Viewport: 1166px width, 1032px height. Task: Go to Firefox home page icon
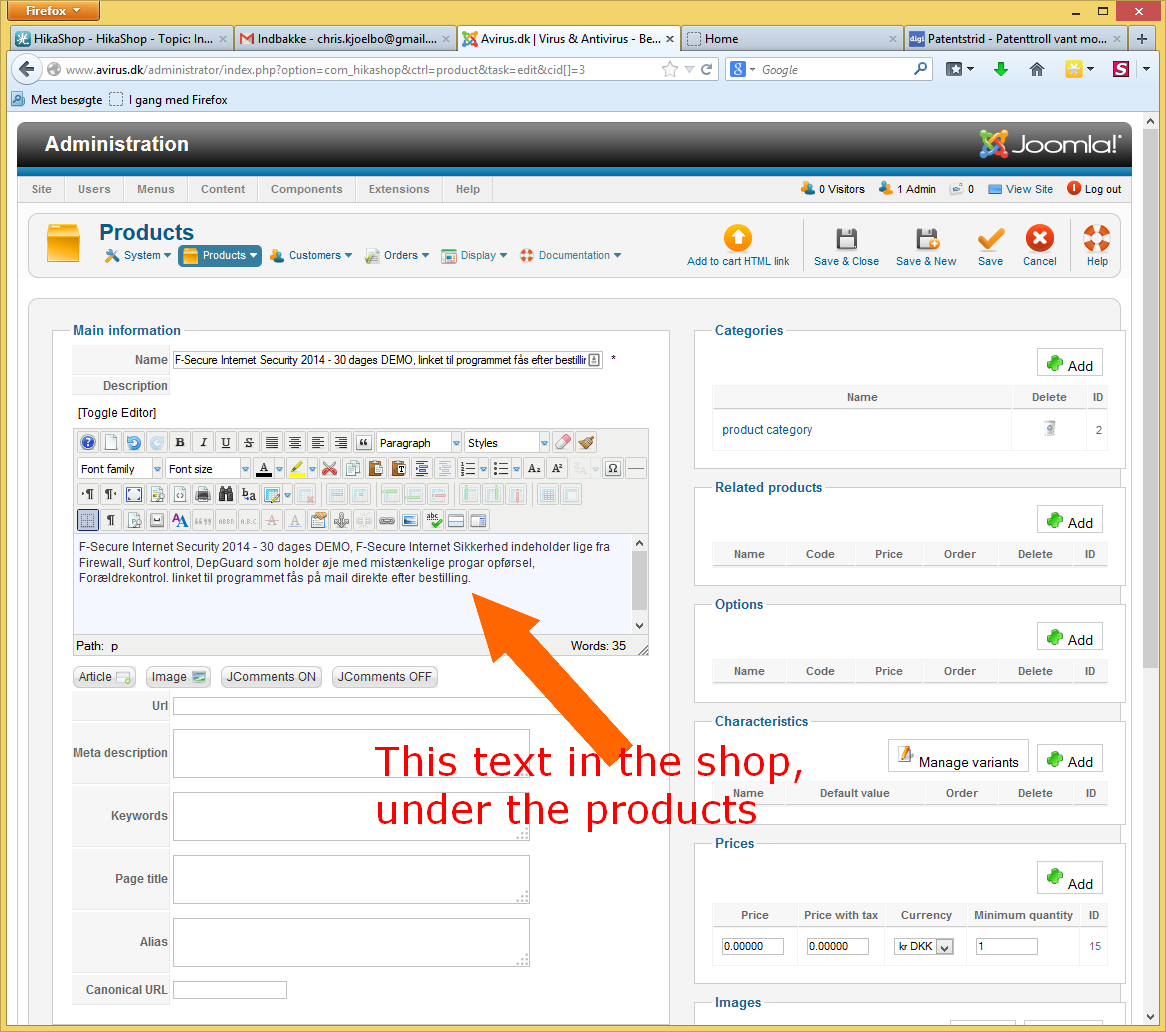click(x=1037, y=69)
